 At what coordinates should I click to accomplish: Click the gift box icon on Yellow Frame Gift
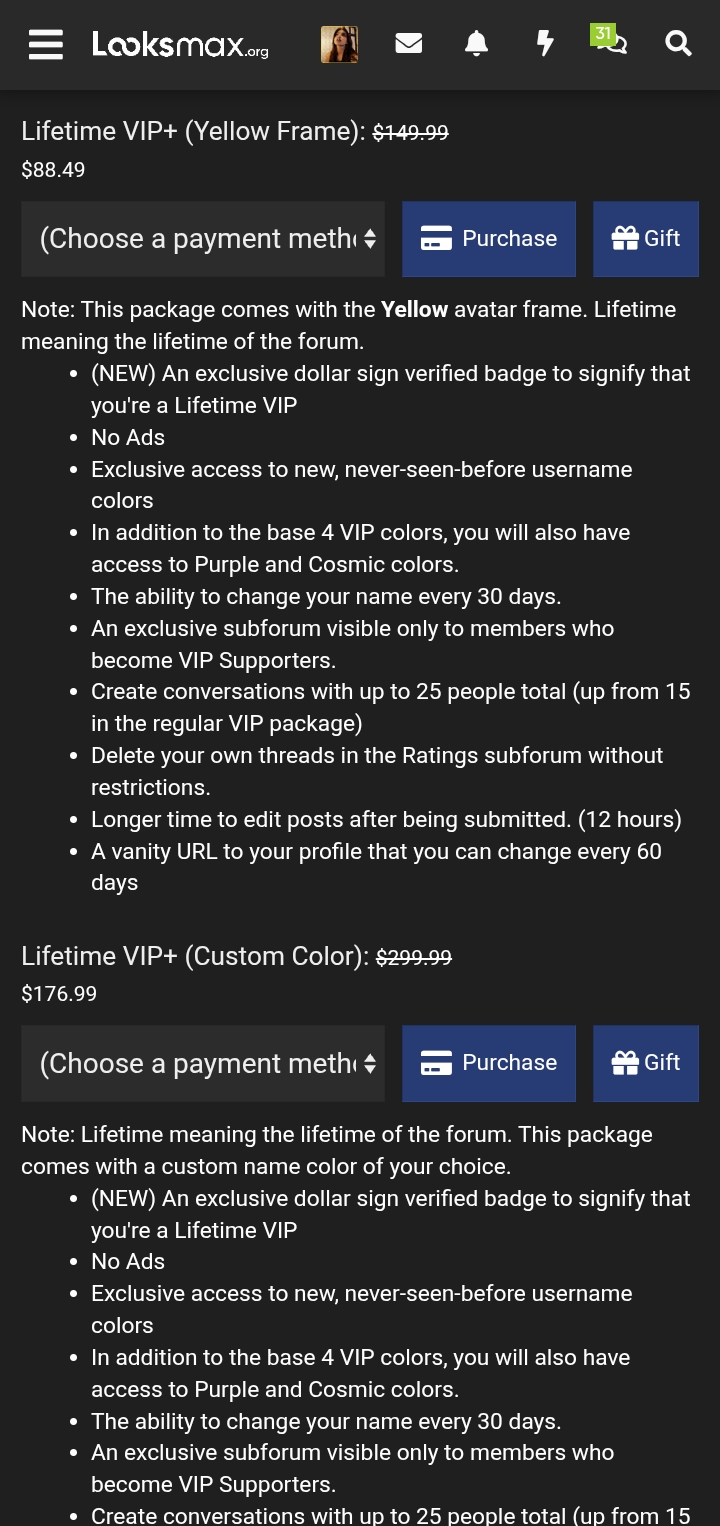pyautogui.click(x=625, y=238)
